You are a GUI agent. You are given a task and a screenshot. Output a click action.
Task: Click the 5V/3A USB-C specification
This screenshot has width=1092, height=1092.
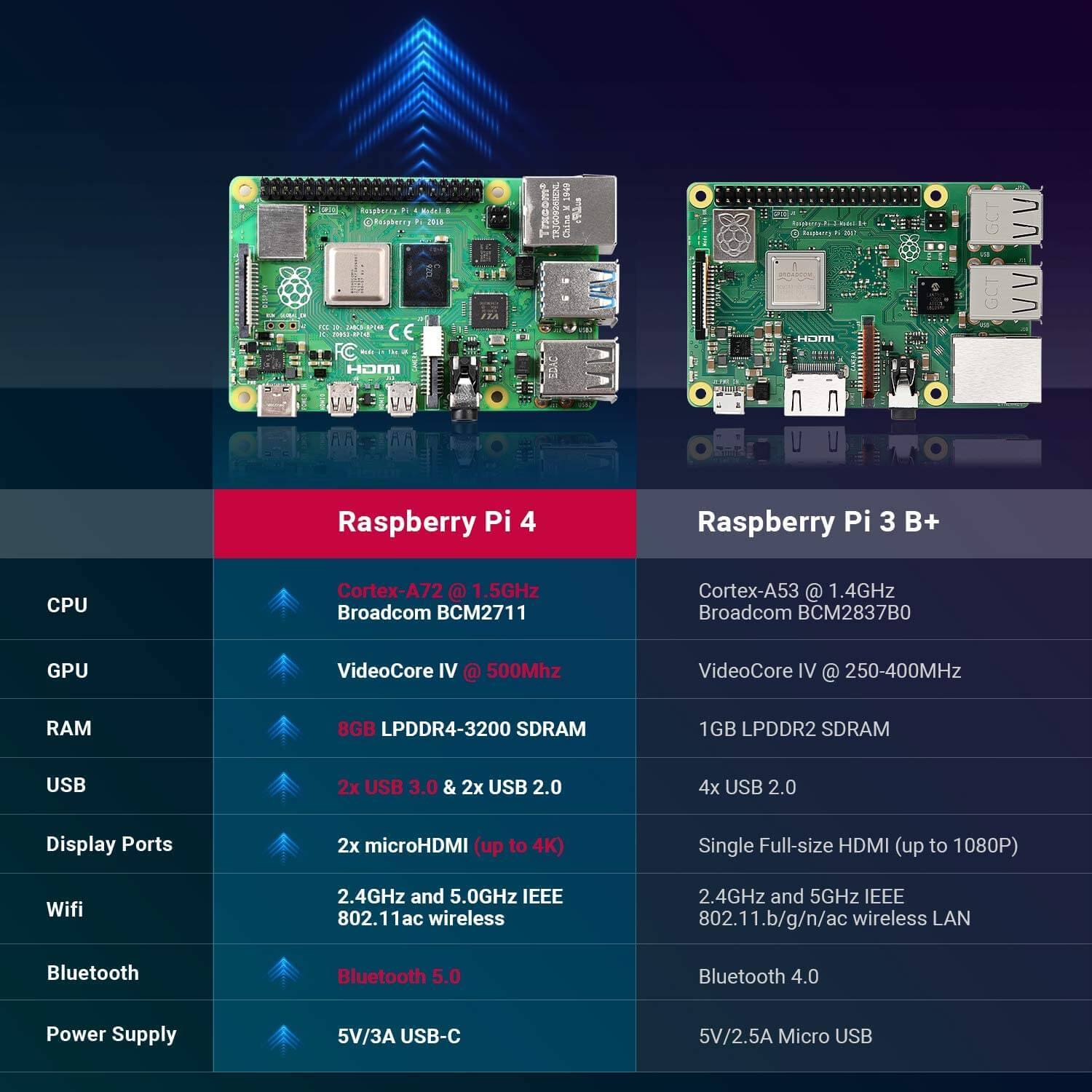pos(399,1036)
